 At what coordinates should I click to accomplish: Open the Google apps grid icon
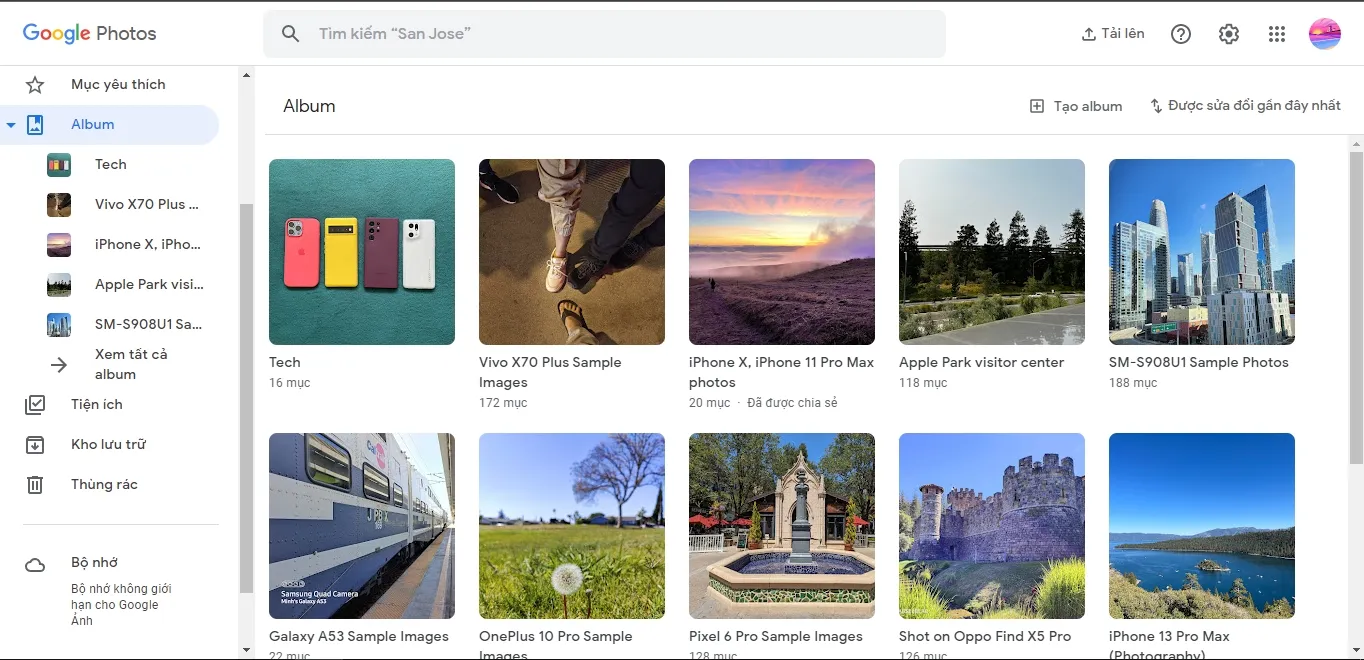(1277, 34)
